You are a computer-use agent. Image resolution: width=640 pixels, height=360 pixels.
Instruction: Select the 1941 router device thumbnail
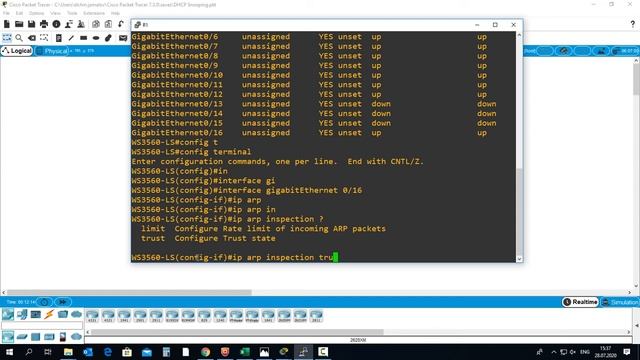click(124, 316)
